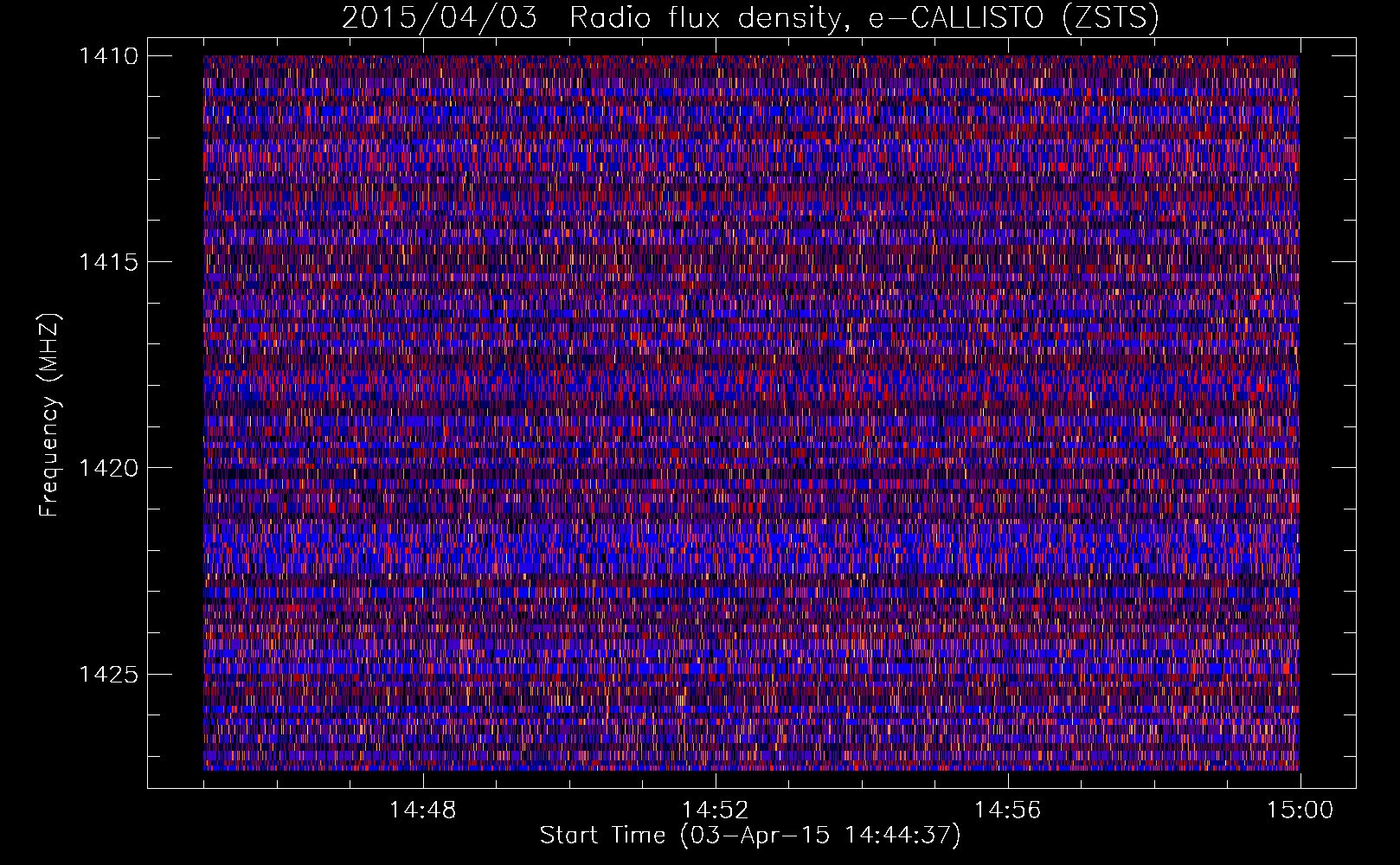Click the 'Start Time (03-Apr-15 14:44:37)' axis title
Screen dimensions: 1400x865
750,836
